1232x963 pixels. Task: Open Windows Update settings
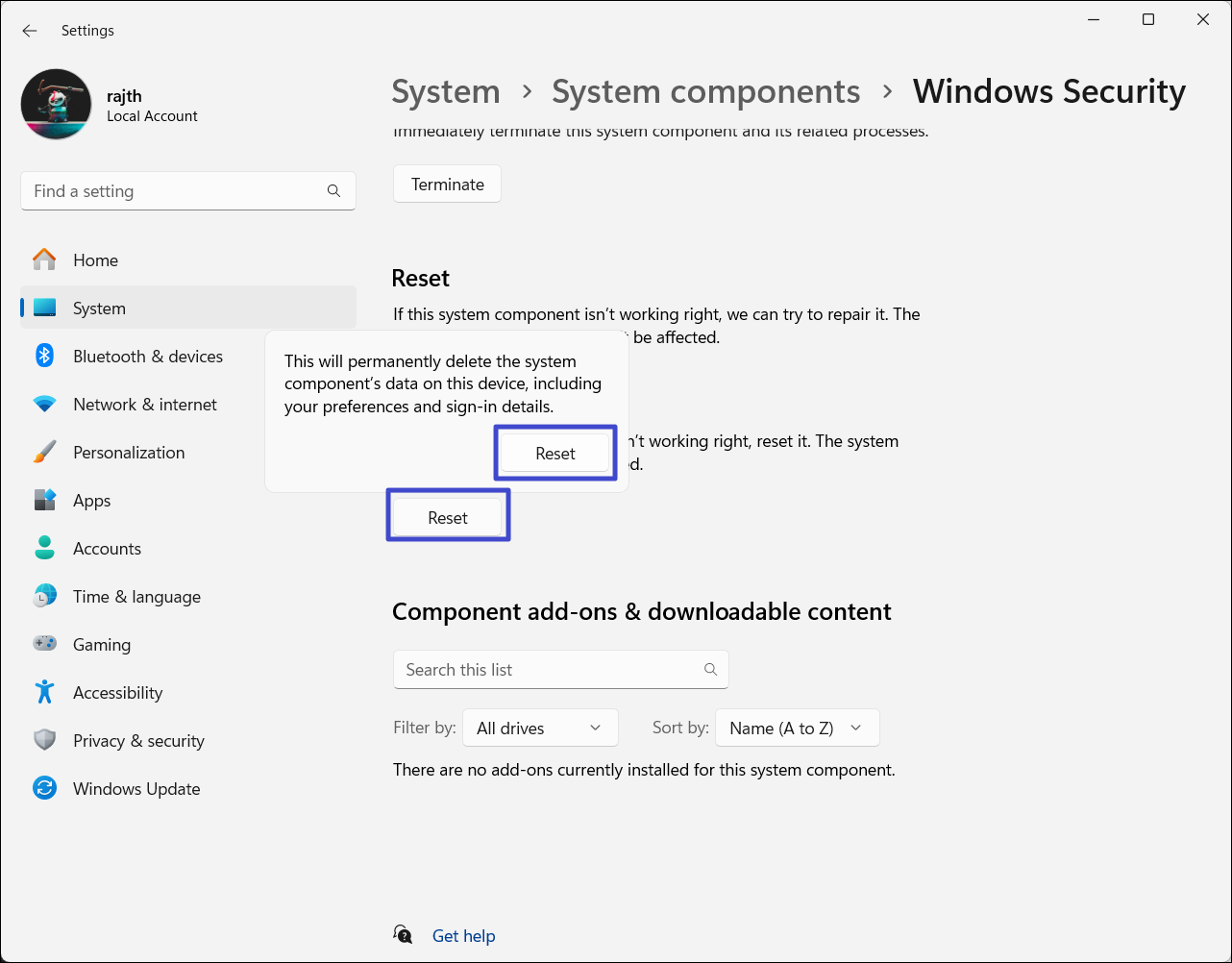[136, 789]
